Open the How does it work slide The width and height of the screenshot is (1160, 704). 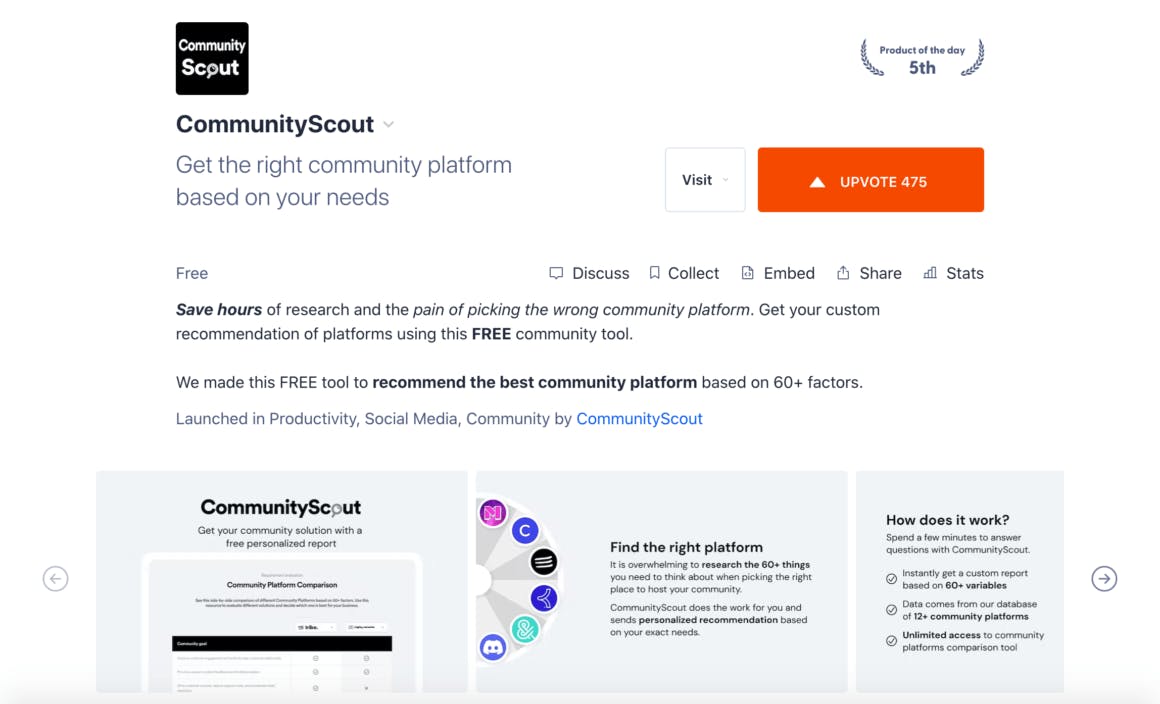click(959, 581)
